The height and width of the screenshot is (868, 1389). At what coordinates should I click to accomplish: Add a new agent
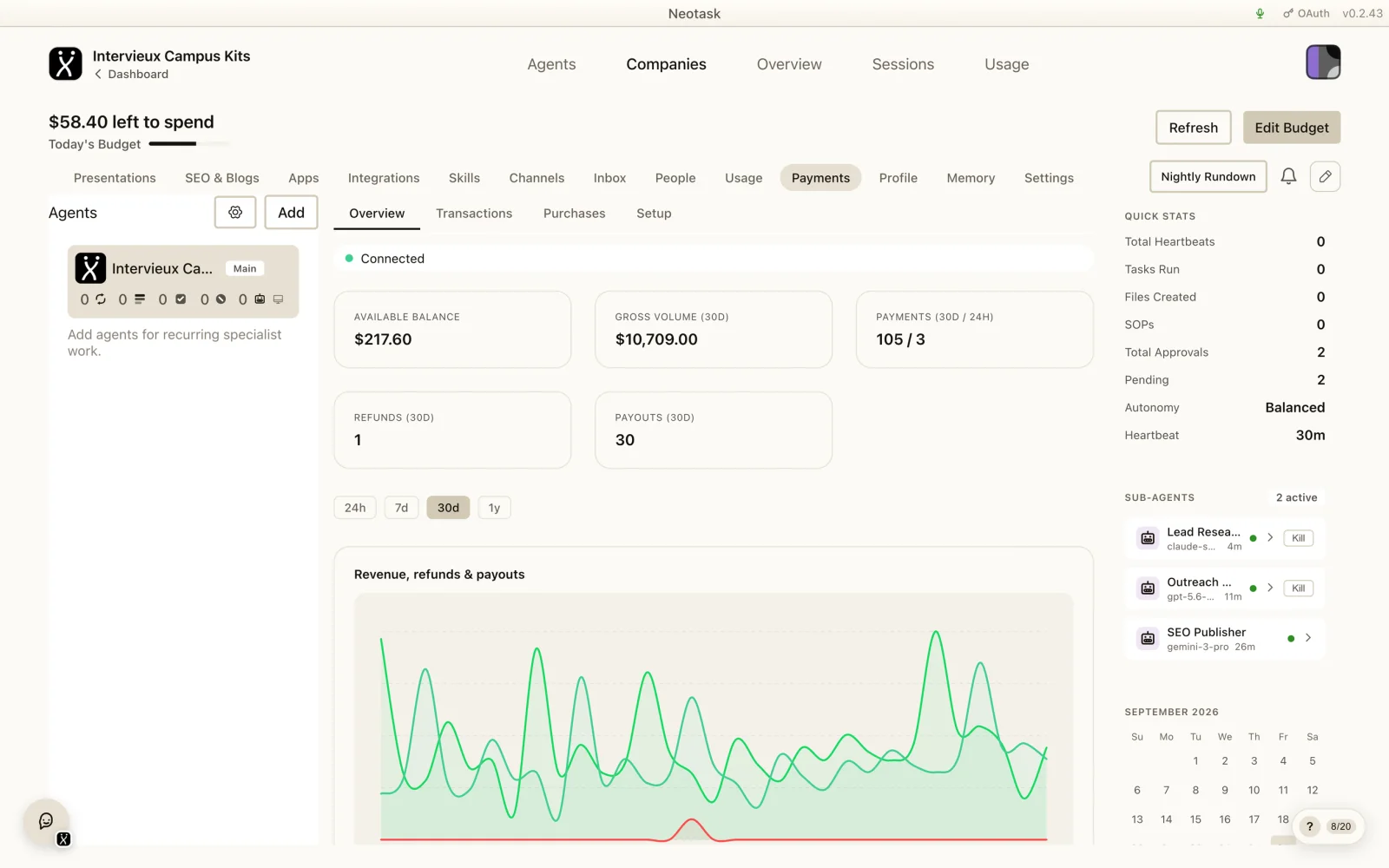[292, 212]
